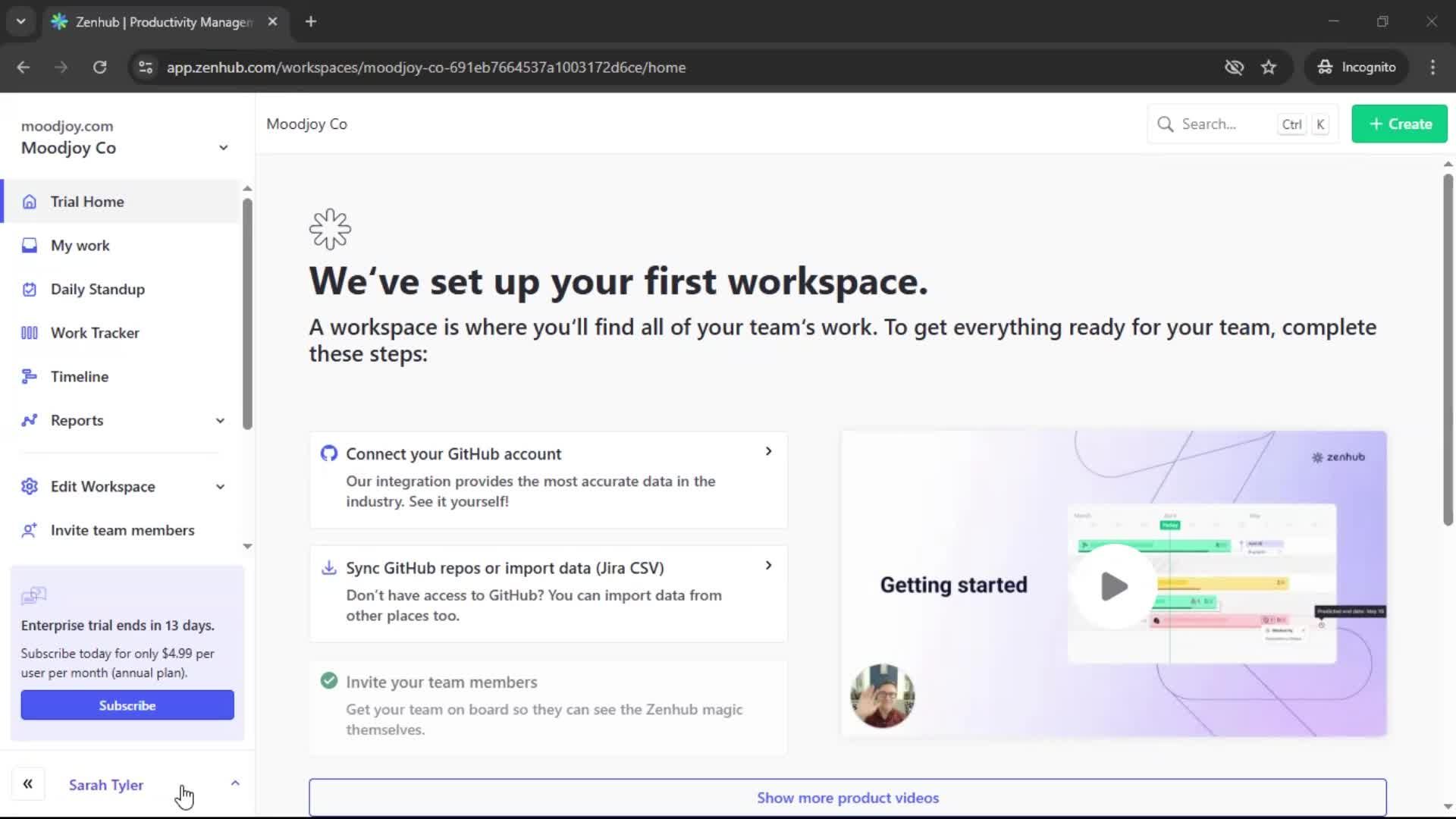The height and width of the screenshot is (819, 1456).
Task: Click the Zenhub flower logo in the browser tab
Action: coord(59,22)
